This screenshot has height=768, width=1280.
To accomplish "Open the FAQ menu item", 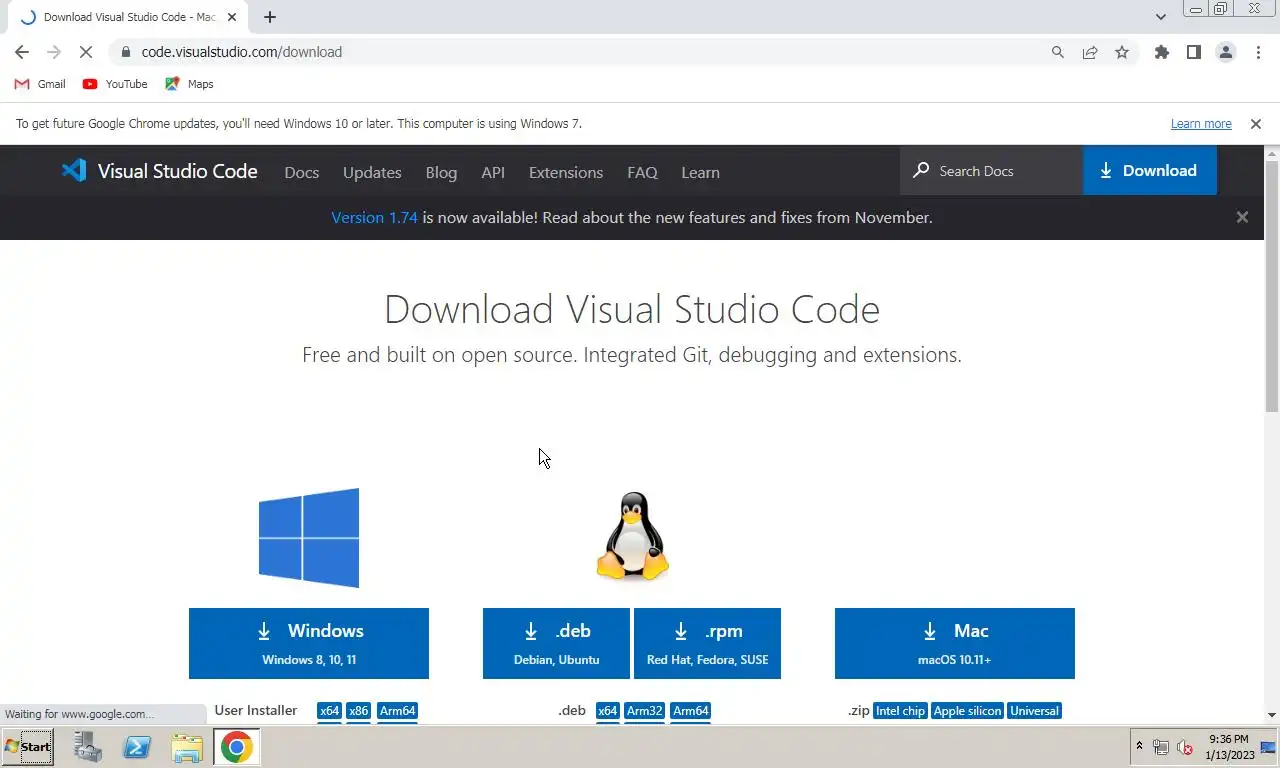I will pos(642,172).
